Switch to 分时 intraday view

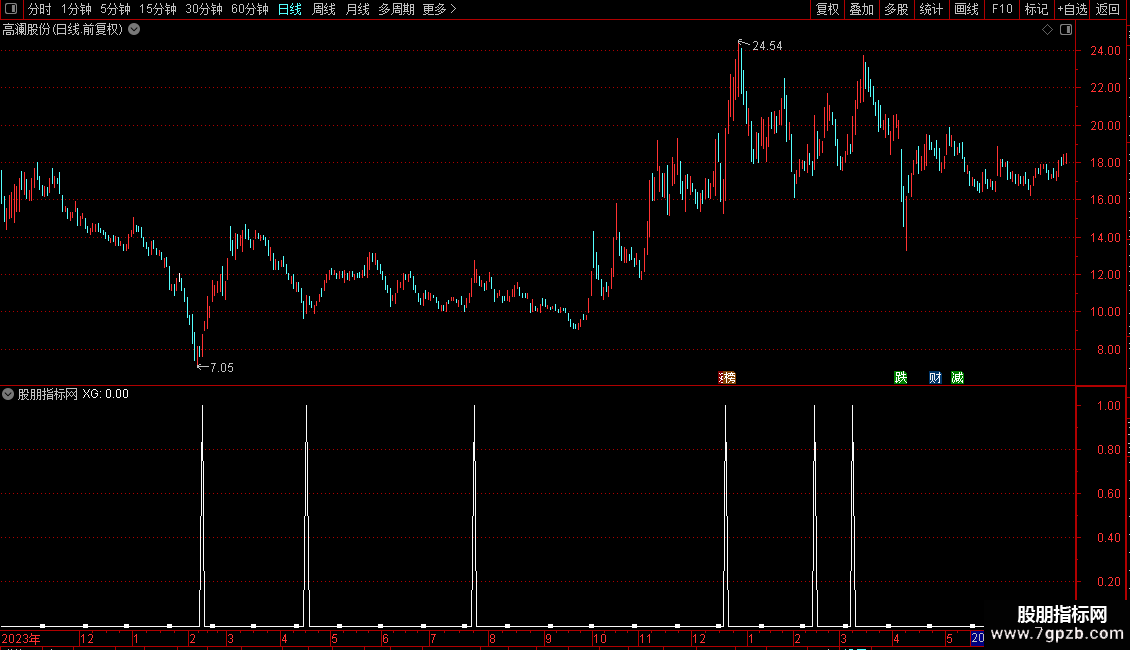40,9
